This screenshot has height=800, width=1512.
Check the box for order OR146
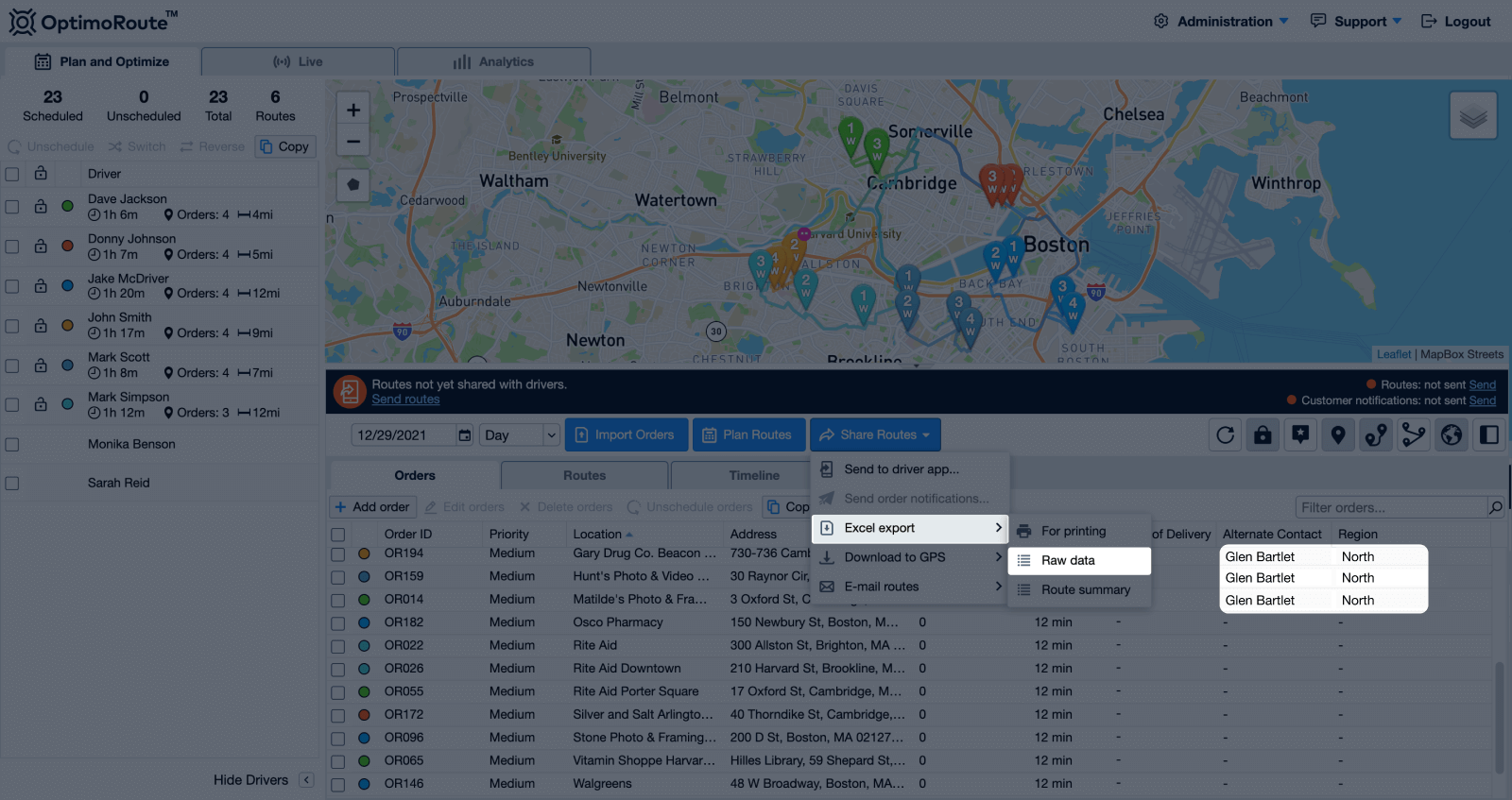[x=337, y=784]
